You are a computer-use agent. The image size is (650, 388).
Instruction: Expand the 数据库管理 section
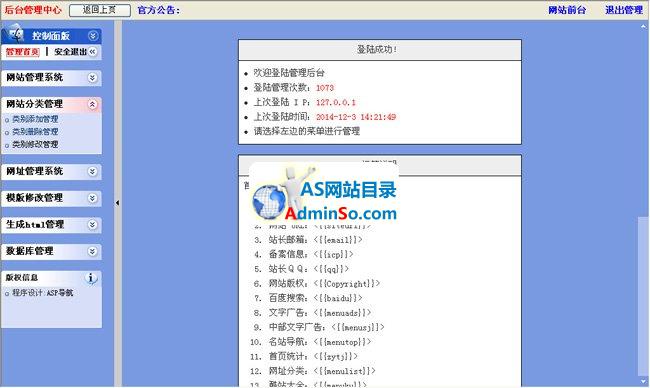coord(51,251)
